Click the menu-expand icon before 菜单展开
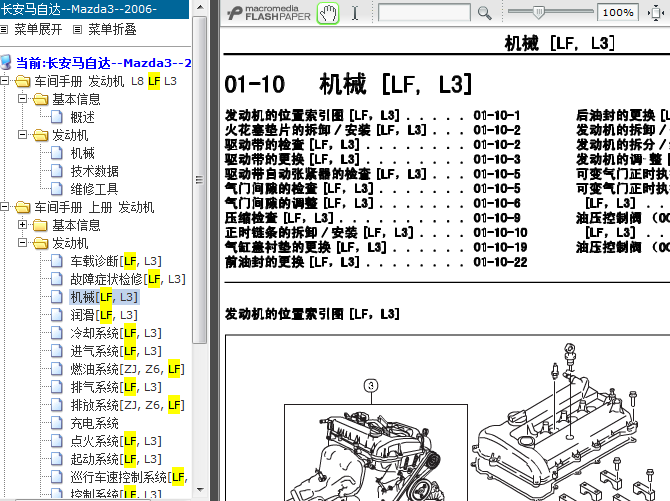 point(4,29)
